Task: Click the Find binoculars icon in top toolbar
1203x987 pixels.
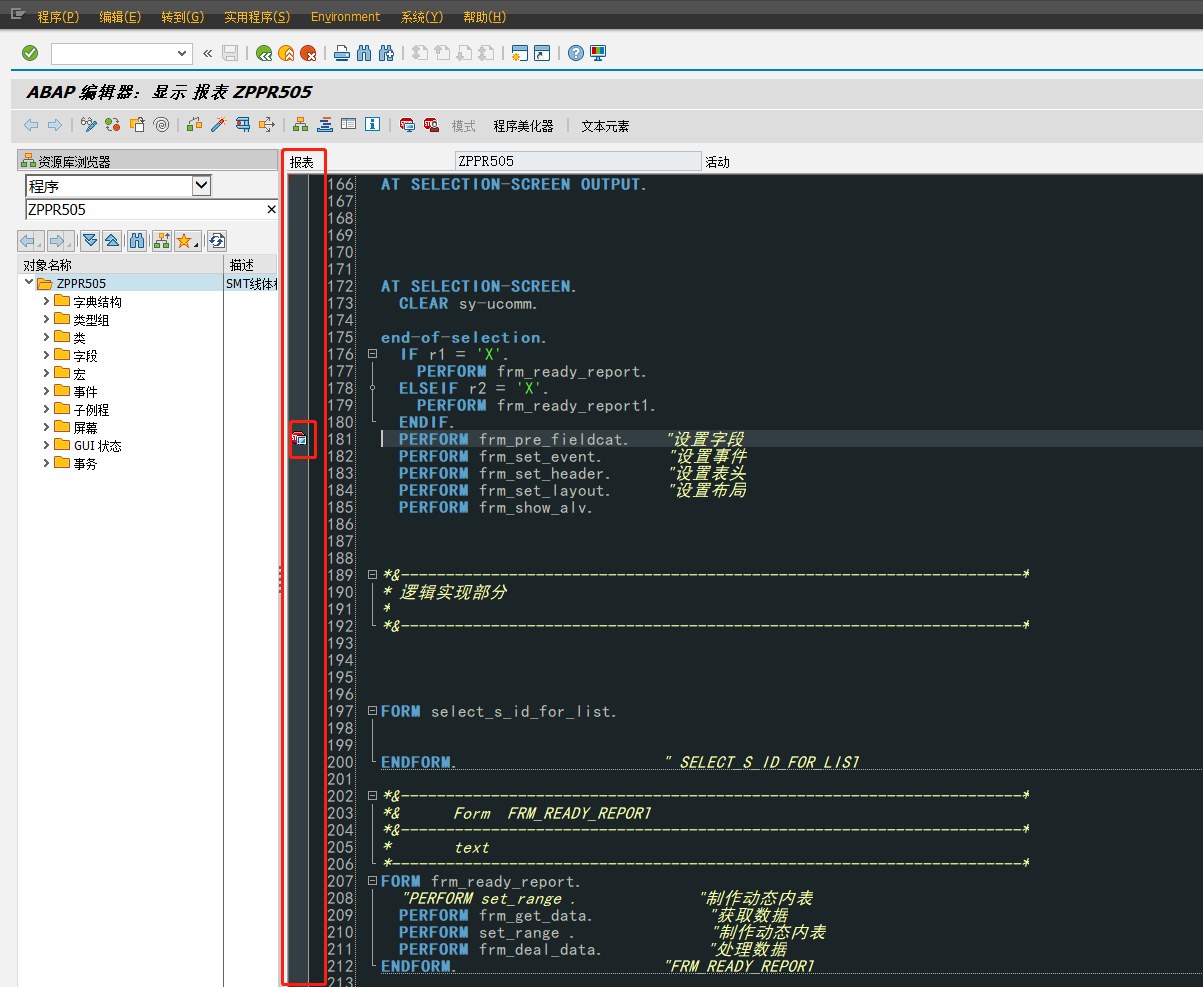Action: (x=363, y=53)
